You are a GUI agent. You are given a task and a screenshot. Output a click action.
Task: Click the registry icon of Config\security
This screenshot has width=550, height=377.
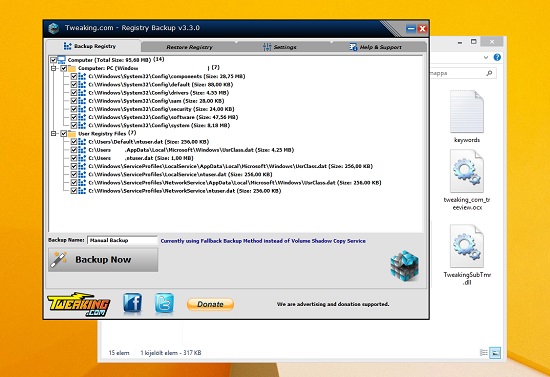click(82, 109)
